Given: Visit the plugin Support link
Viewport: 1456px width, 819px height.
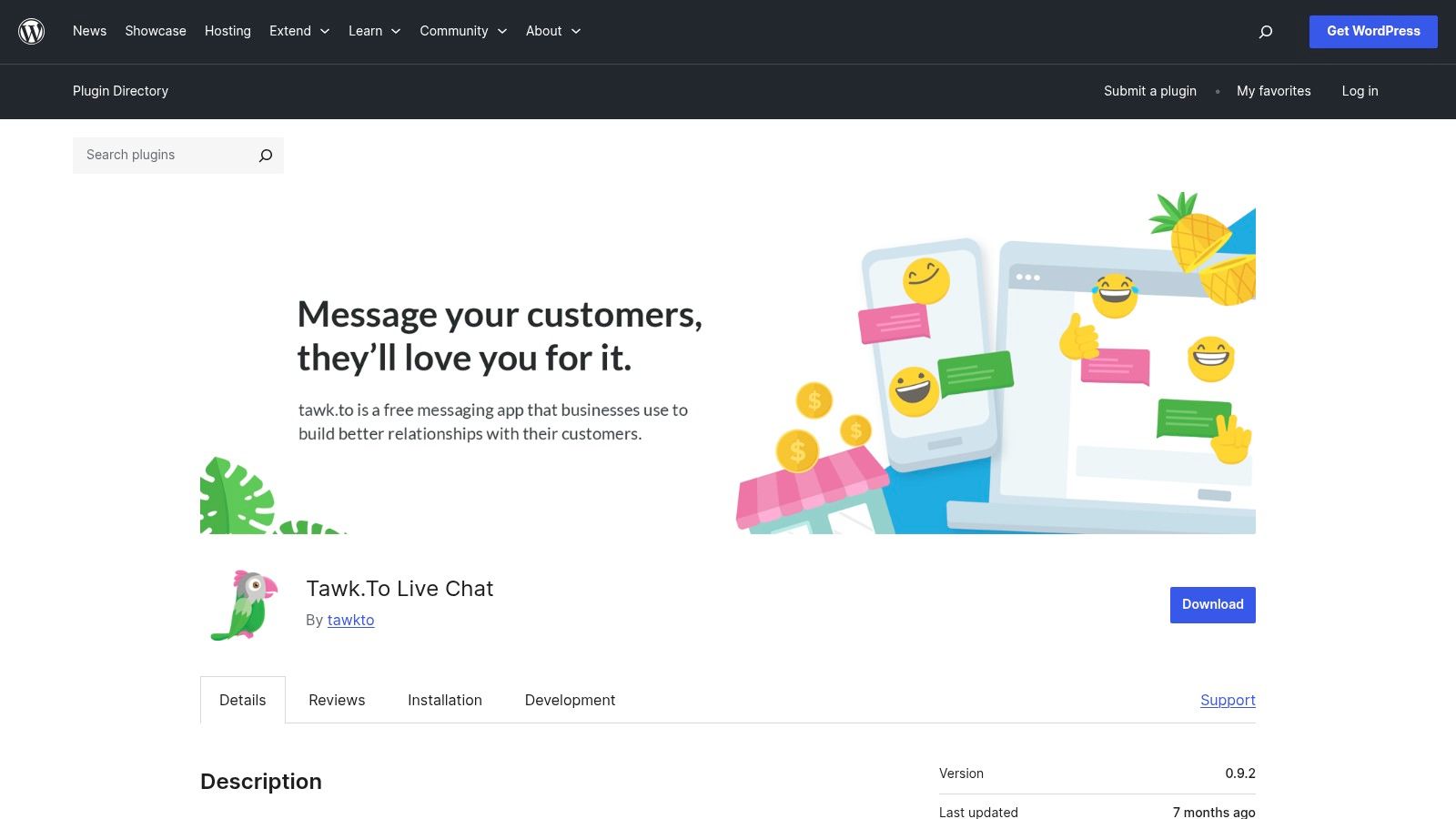Looking at the screenshot, I should (1228, 700).
